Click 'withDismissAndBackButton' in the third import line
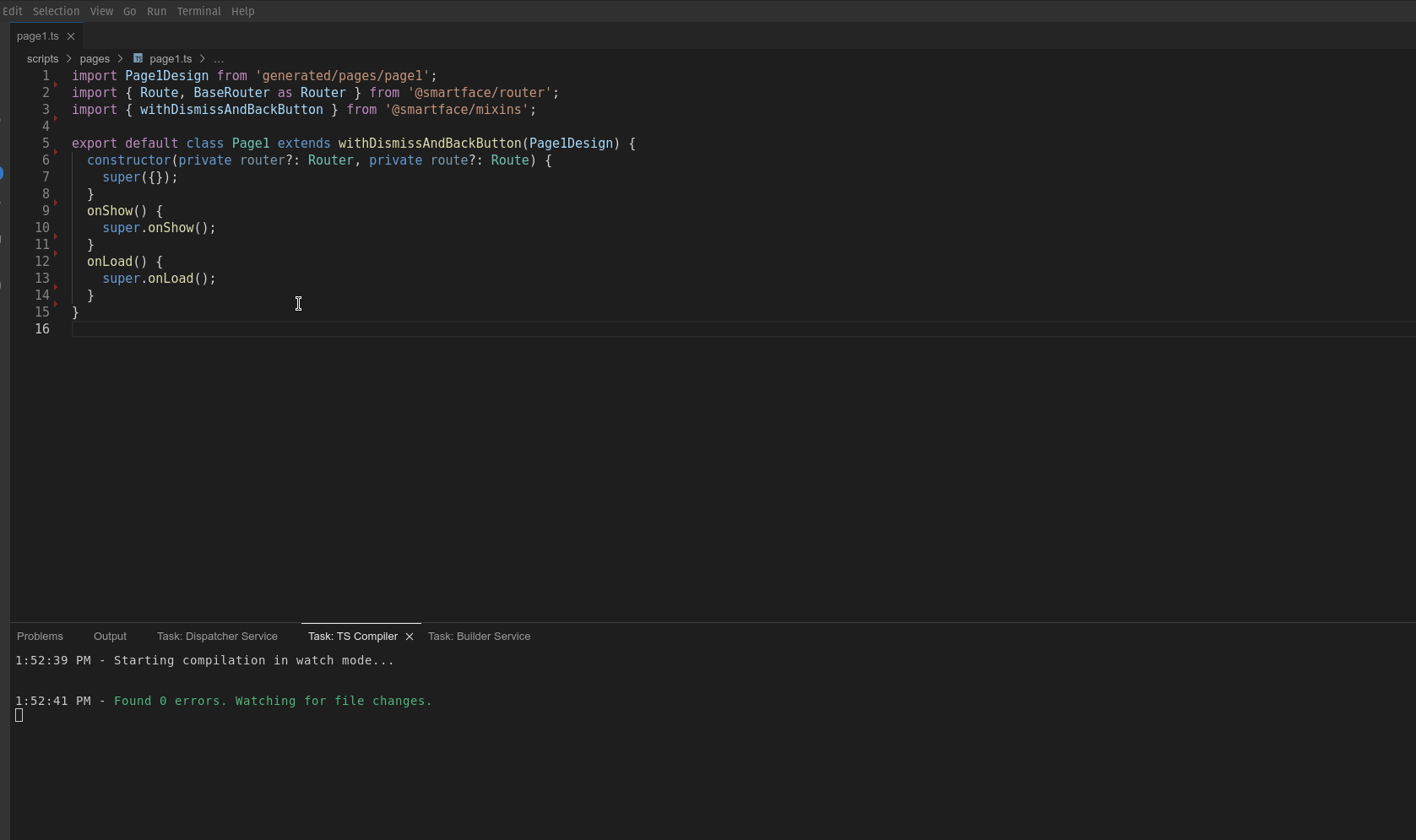 pyautogui.click(x=231, y=110)
